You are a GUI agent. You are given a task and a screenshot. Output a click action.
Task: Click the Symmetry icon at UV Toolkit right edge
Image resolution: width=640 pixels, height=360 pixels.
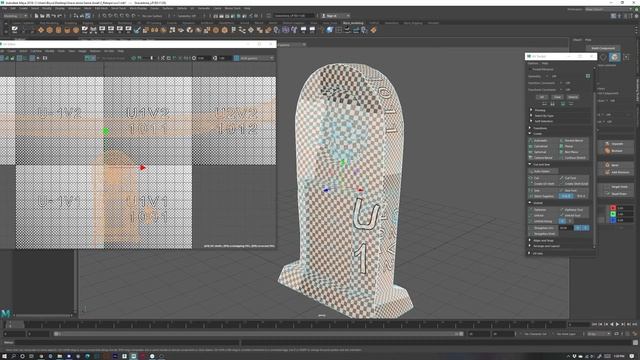588,76
